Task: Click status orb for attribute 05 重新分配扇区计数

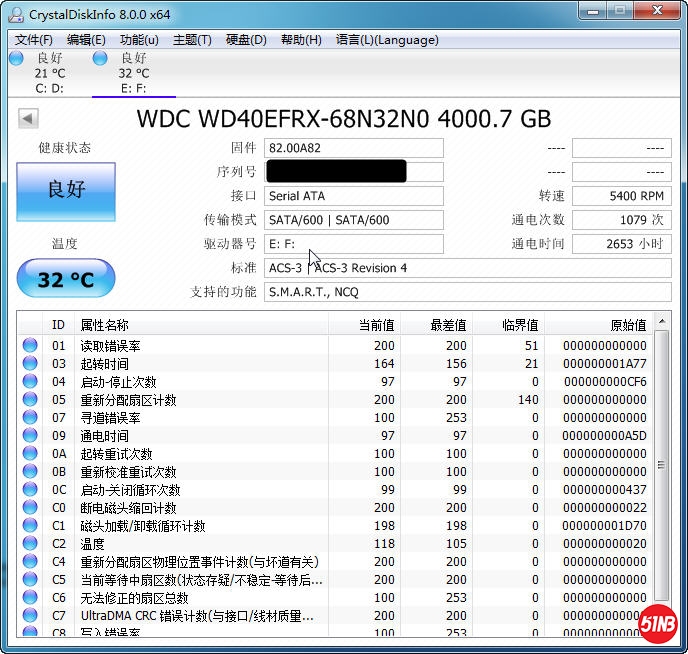Action: coord(30,400)
